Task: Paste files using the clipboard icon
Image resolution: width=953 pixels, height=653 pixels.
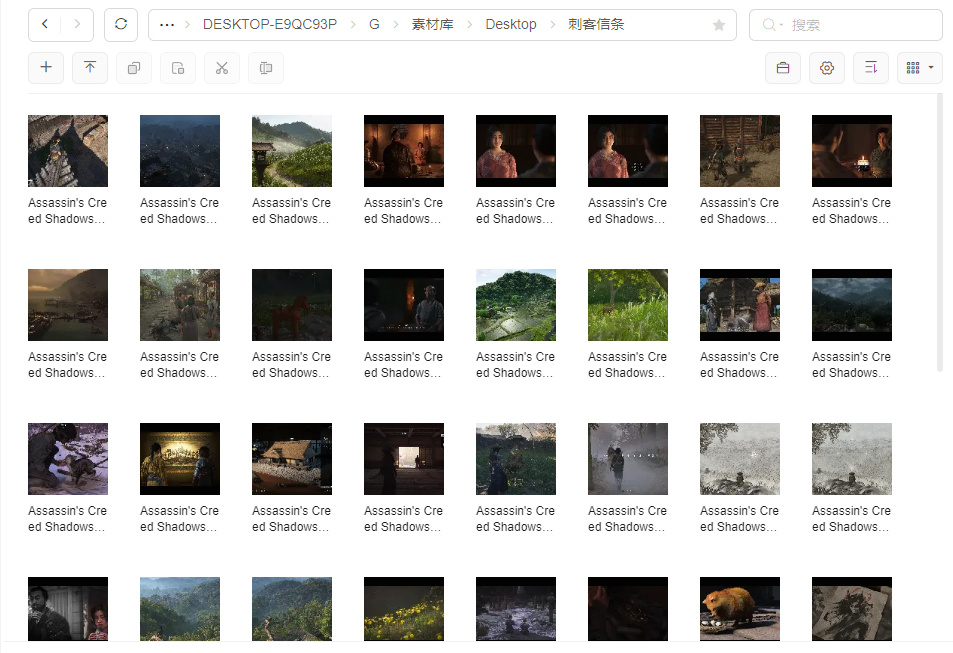Action: tap(178, 67)
